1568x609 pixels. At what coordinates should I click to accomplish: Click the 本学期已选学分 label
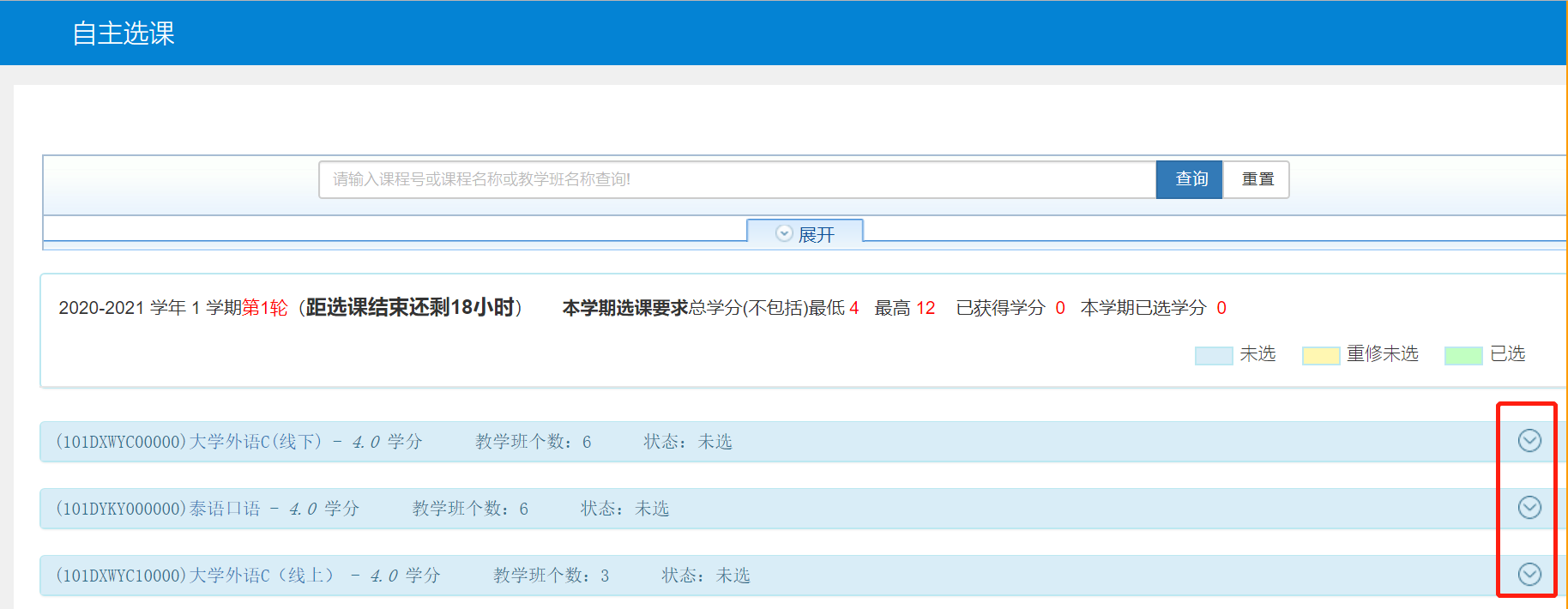[1143, 308]
